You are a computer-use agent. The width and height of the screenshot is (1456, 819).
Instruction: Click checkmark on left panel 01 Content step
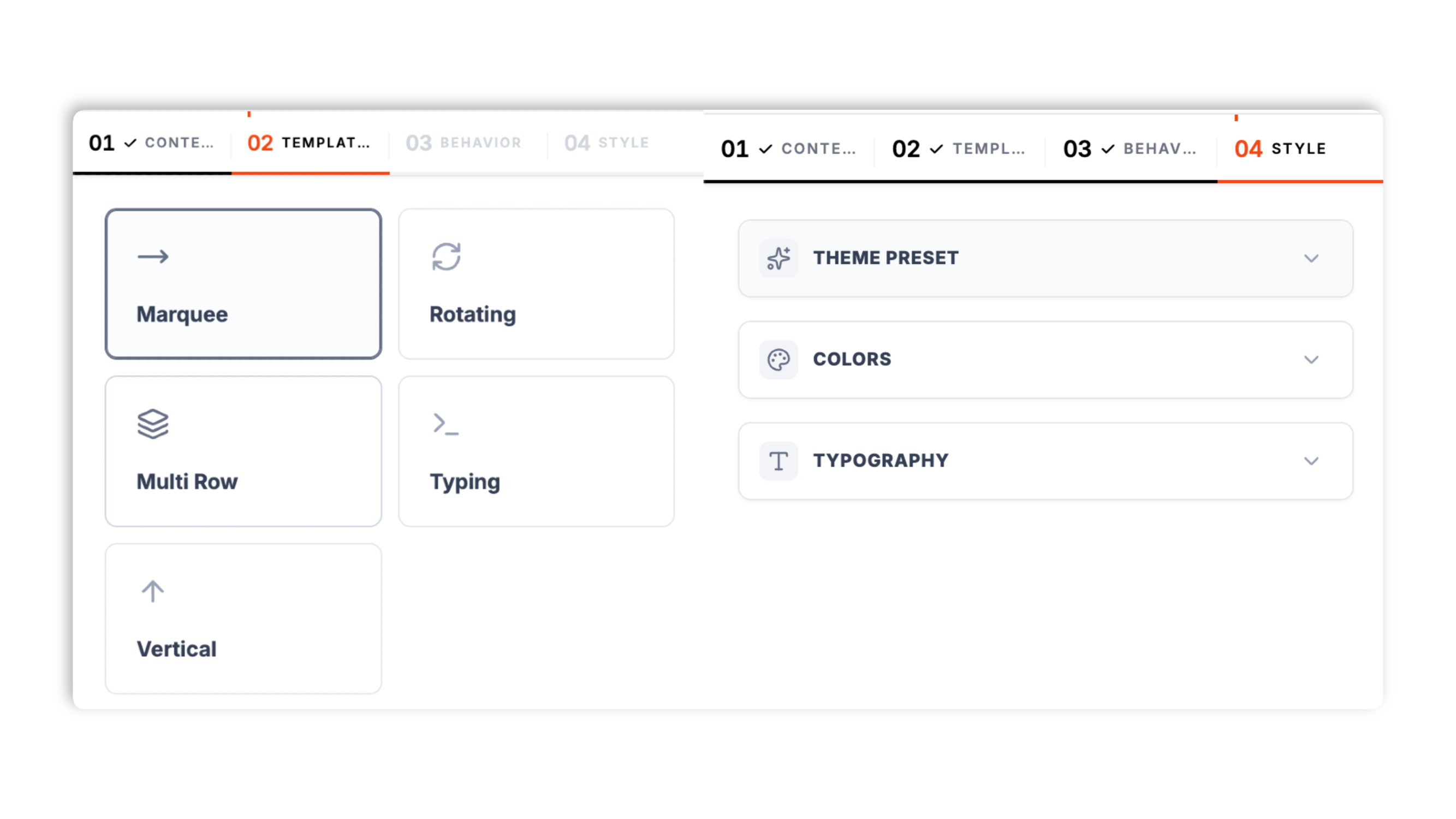pos(130,143)
